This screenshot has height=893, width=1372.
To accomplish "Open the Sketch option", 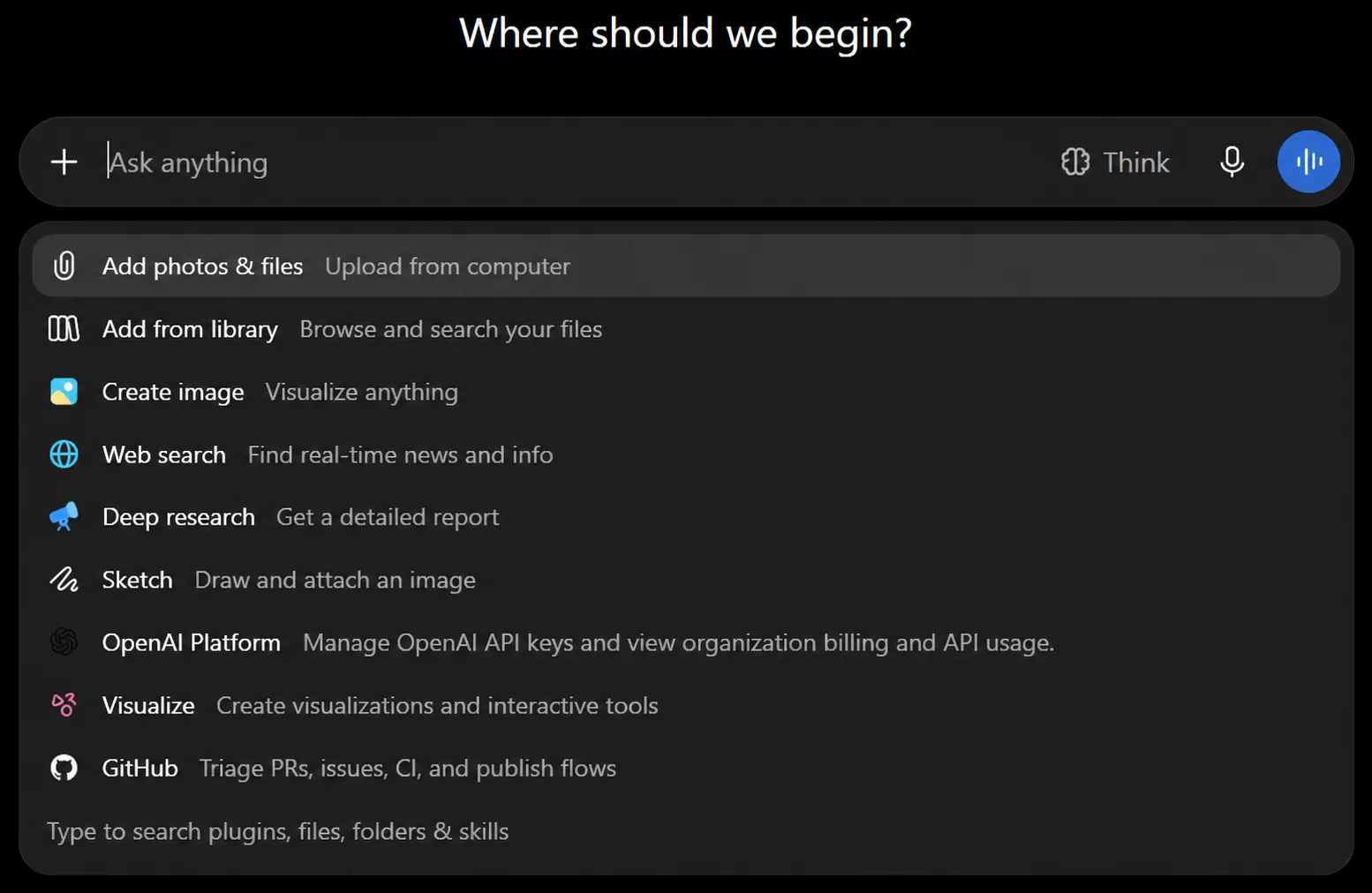I will 686,580.
